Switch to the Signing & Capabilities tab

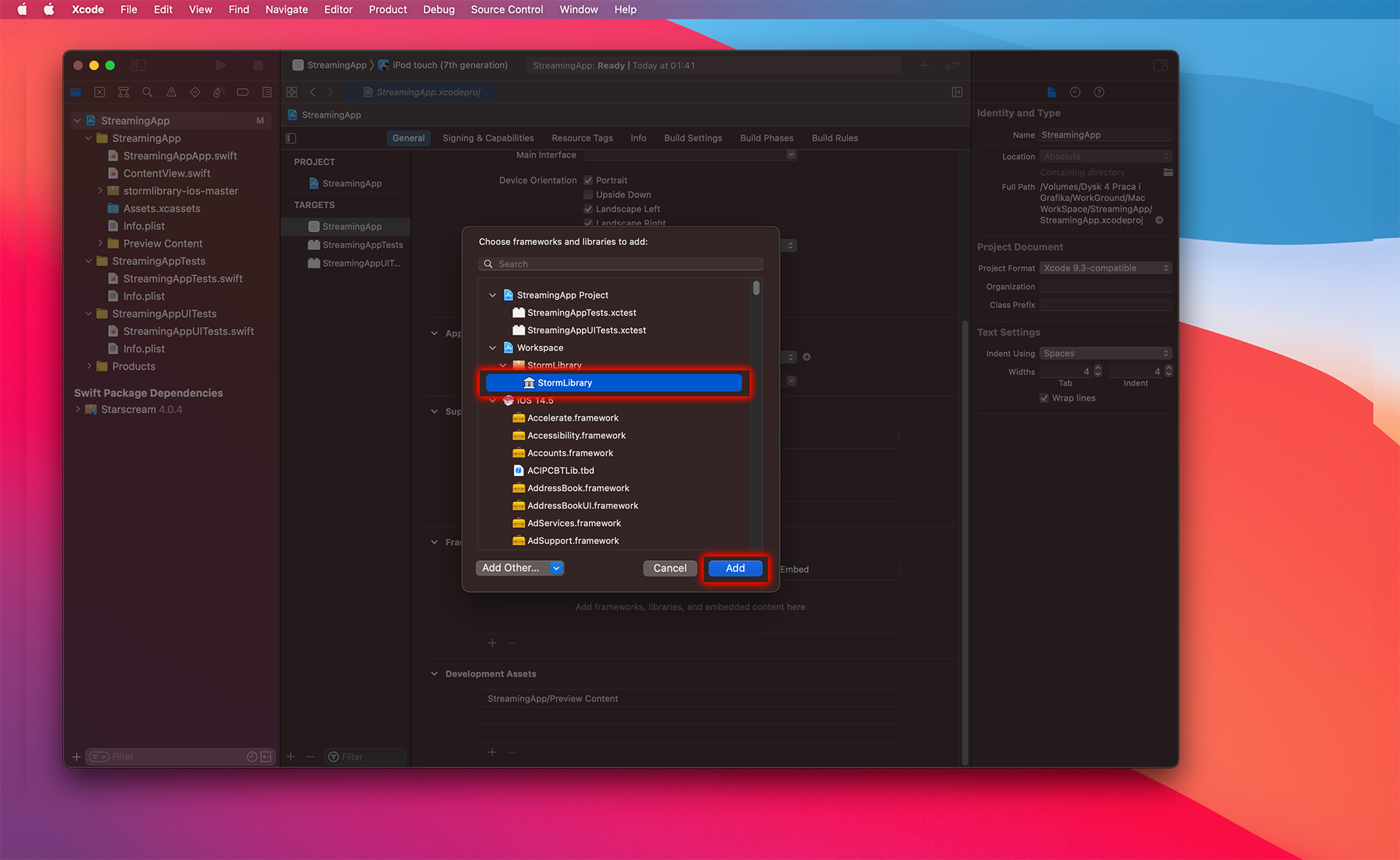488,138
